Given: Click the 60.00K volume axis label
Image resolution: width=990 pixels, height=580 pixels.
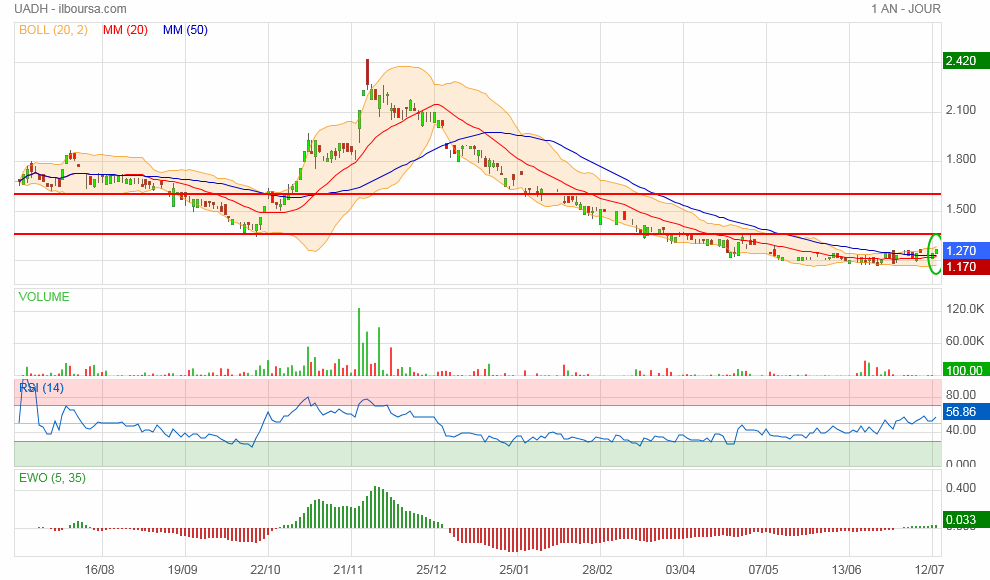Looking at the screenshot, I should click(x=965, y=341).
